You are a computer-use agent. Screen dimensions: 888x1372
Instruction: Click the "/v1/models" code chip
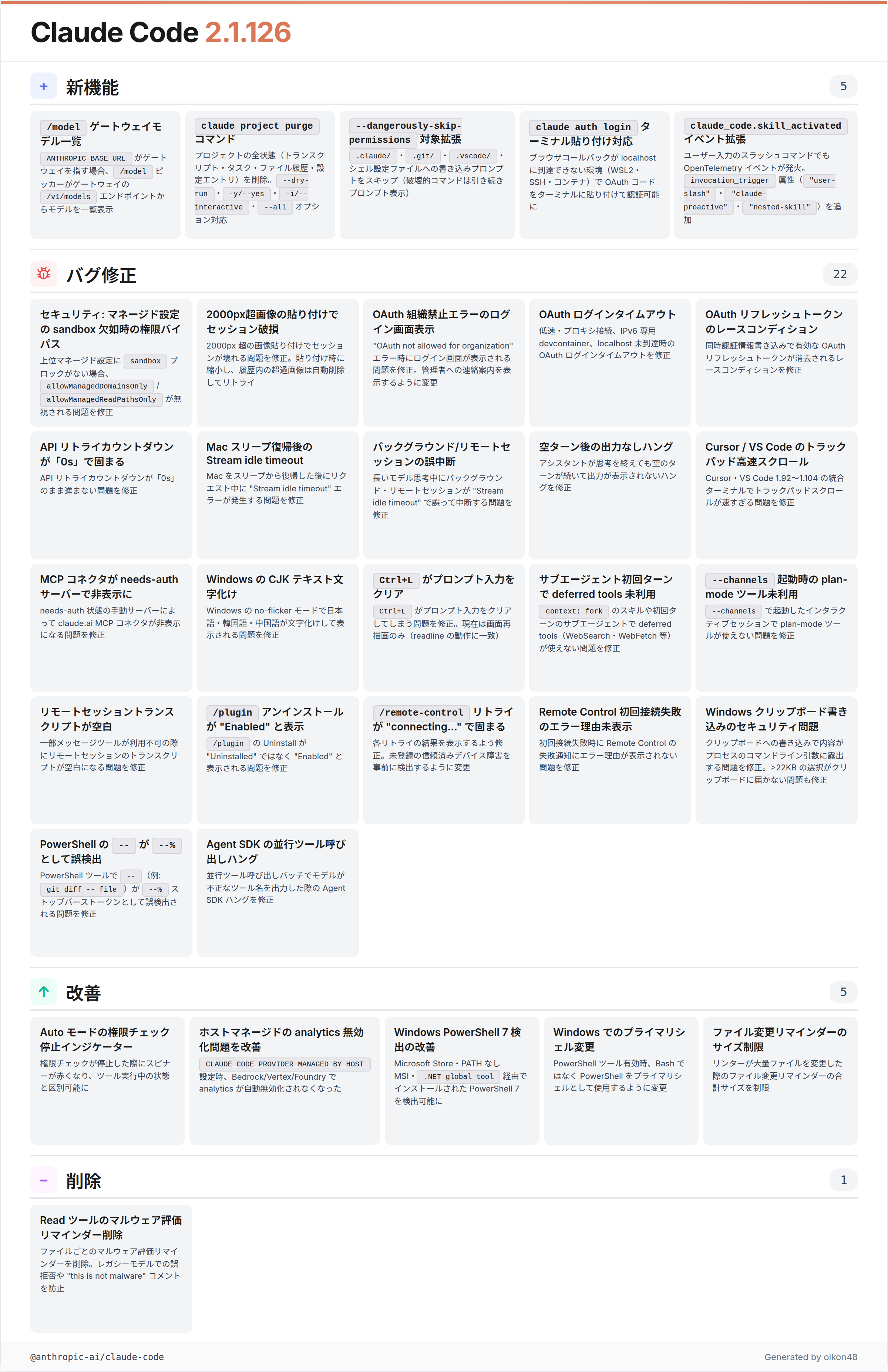click(68, 196)
